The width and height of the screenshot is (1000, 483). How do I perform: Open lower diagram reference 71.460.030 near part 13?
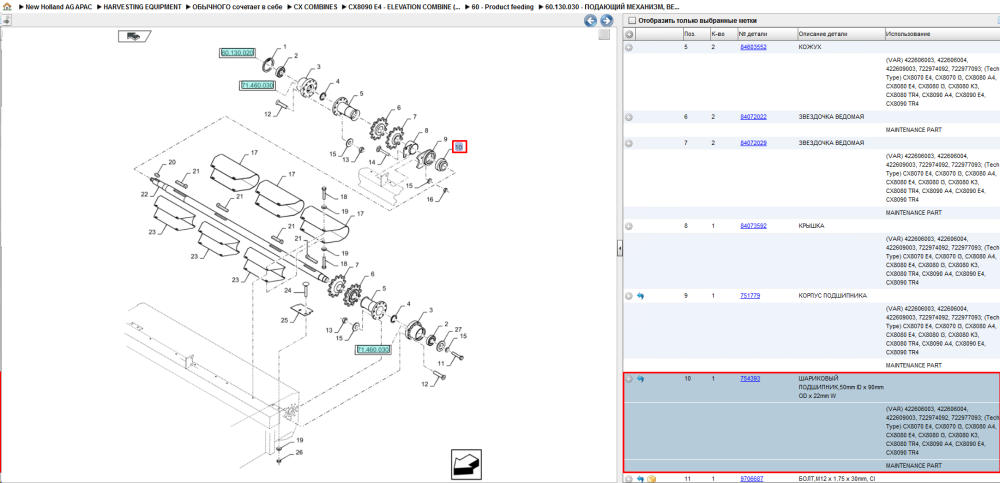point(373,350)
